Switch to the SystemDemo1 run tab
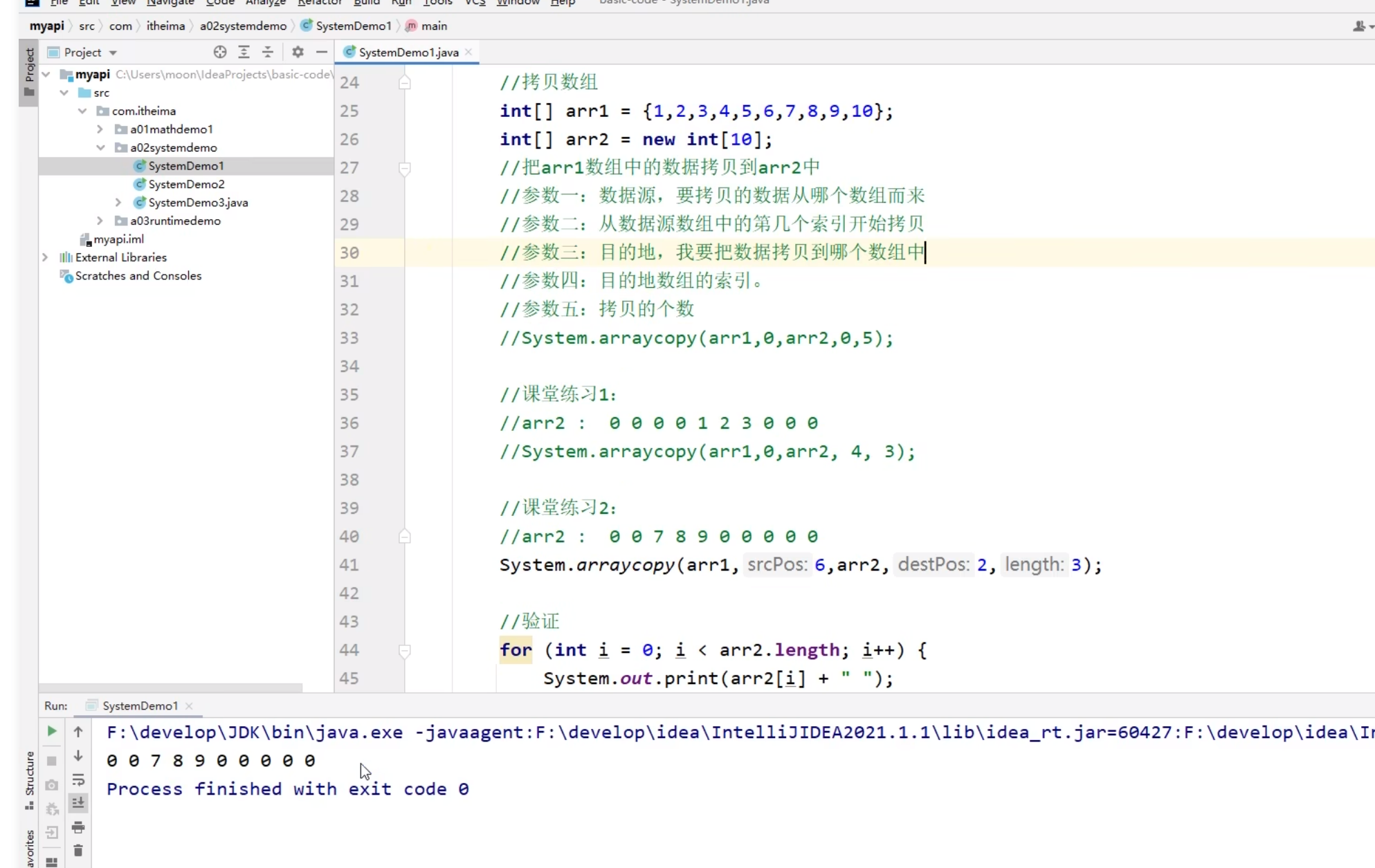This screenshot has width=1375, height=868. [x=138, y=705]
